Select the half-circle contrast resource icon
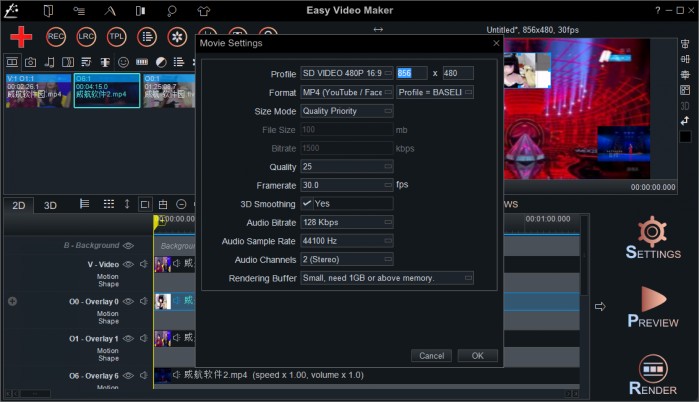 coord(161,62)
